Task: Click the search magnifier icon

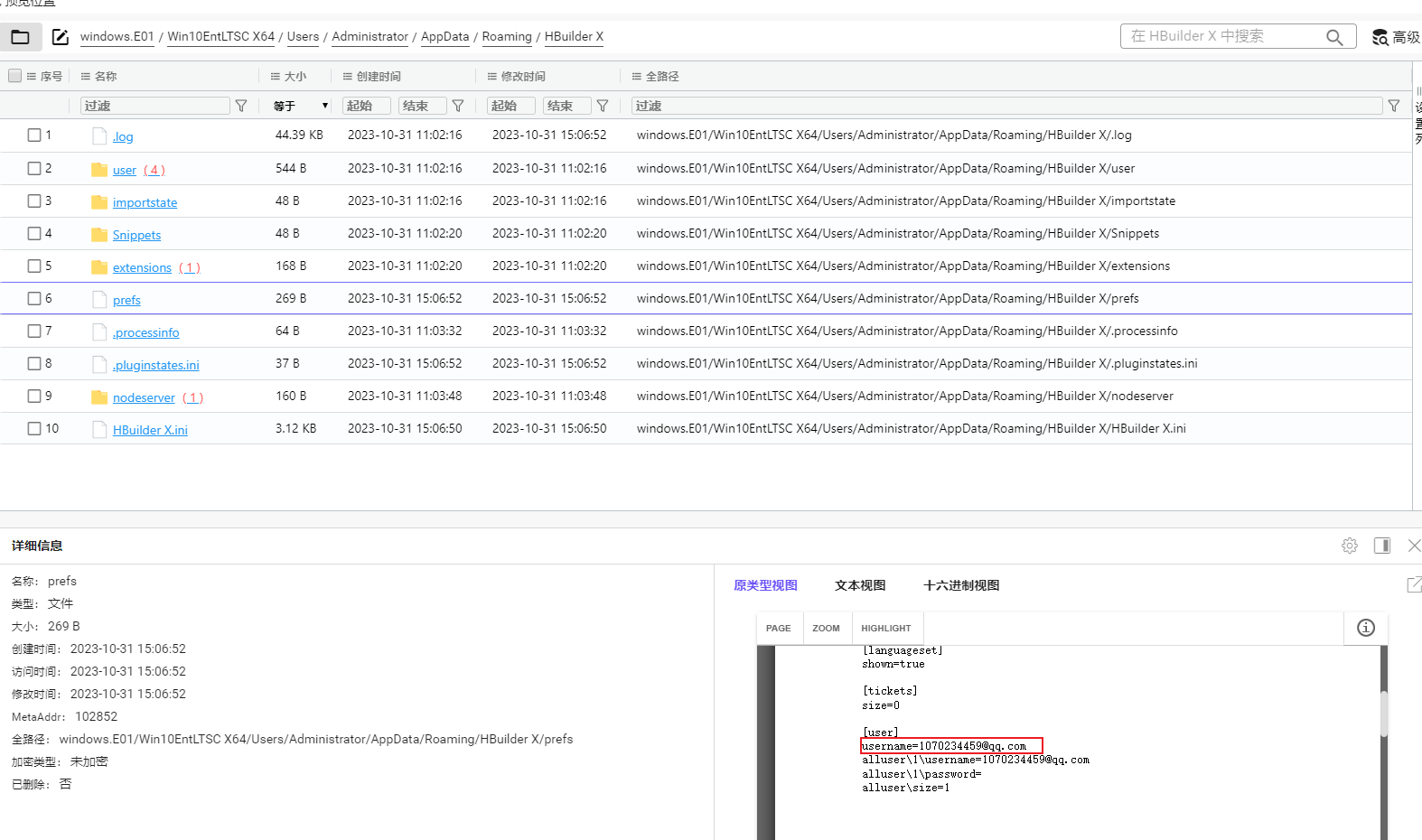Action: pyautogui.click(x=1334, y=37)
